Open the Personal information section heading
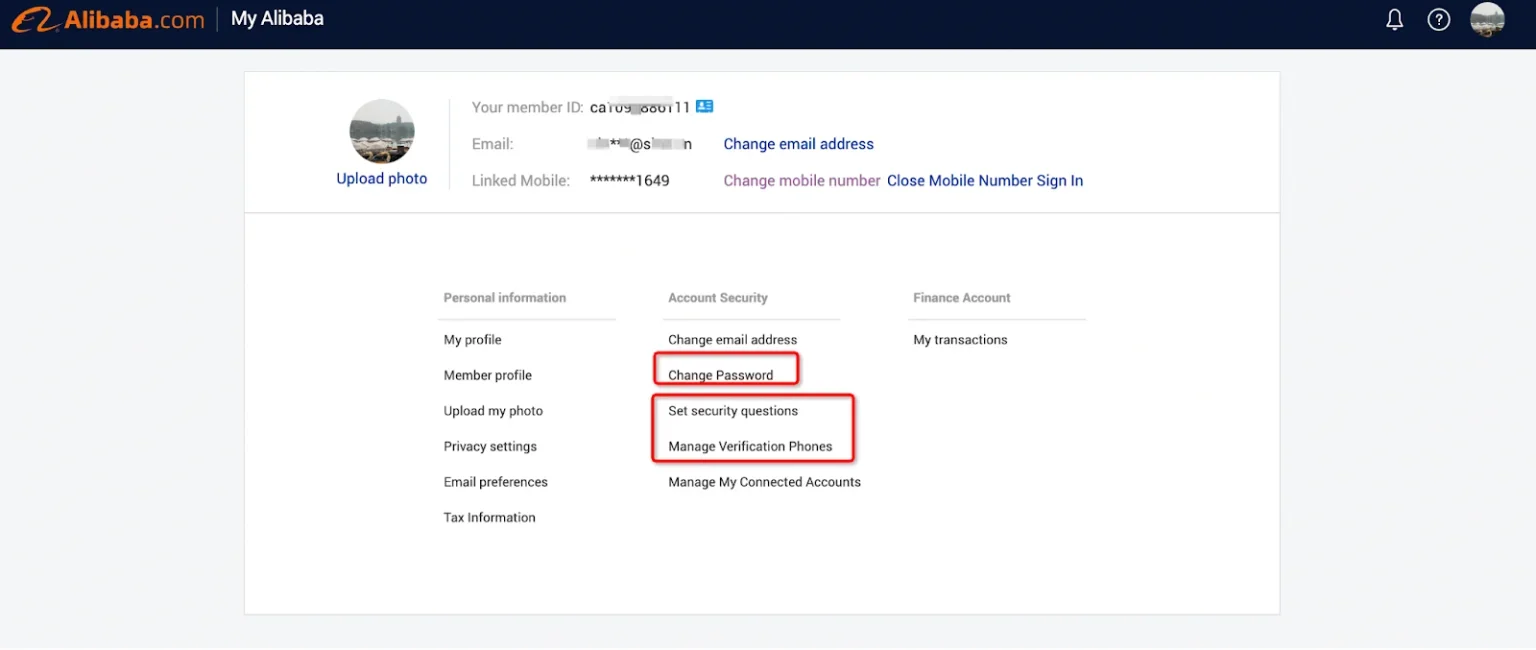Image resolution: width=1536 pixels, height=650 pixels. point(505,297)
